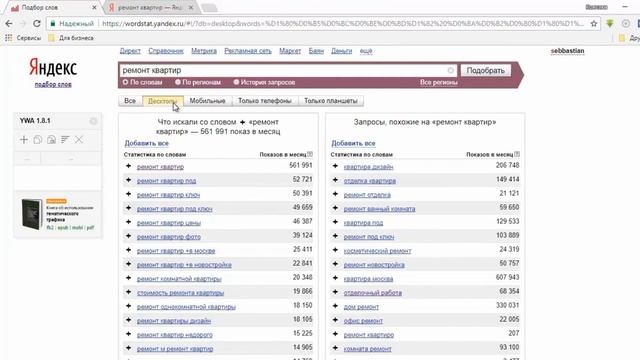This screenshot has width=640, height=360.
Task: Select 'По регионам' radio button
Action: click(x=178, y=82)
